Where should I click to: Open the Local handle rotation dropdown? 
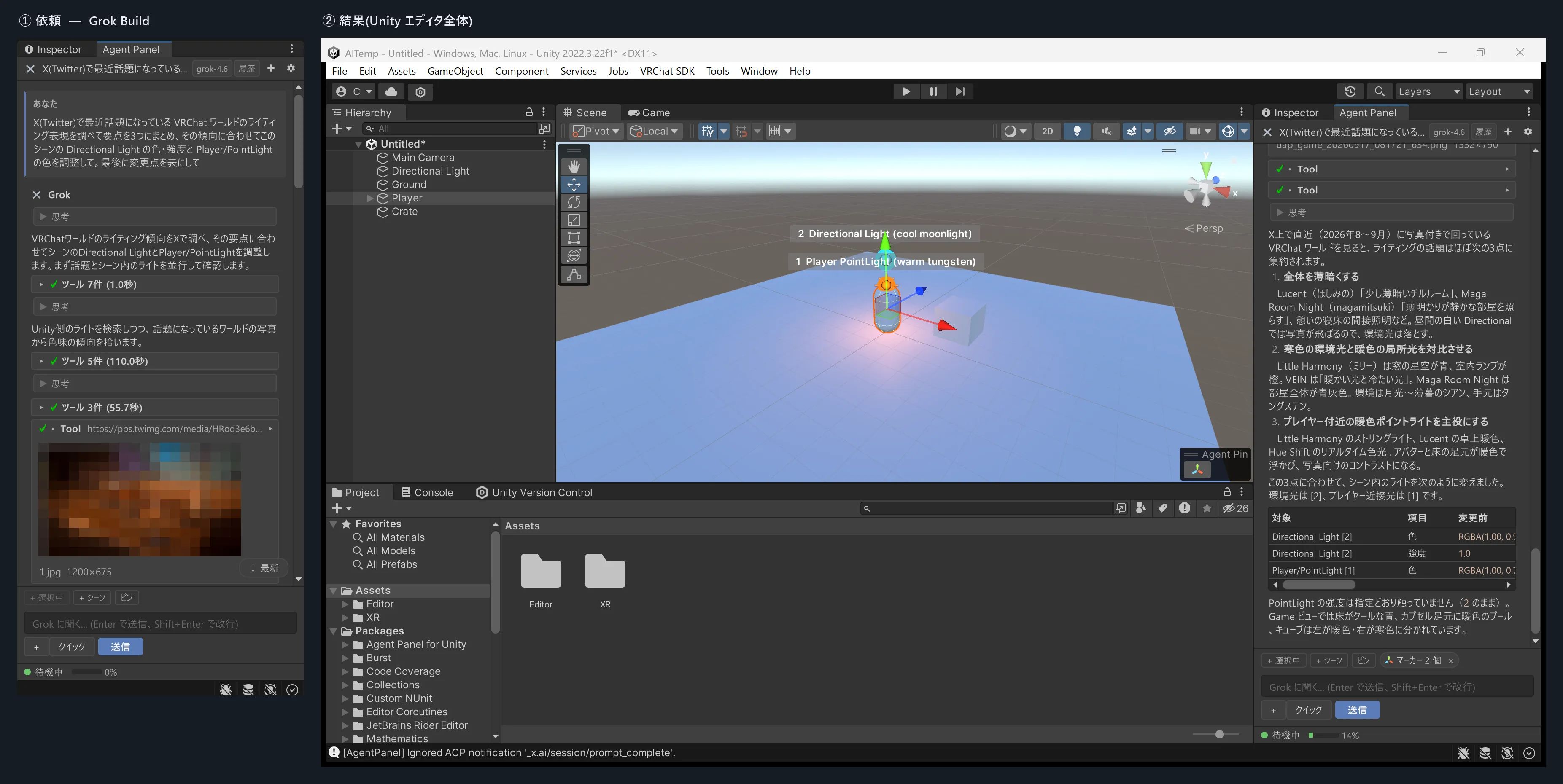tap(654, 131)
